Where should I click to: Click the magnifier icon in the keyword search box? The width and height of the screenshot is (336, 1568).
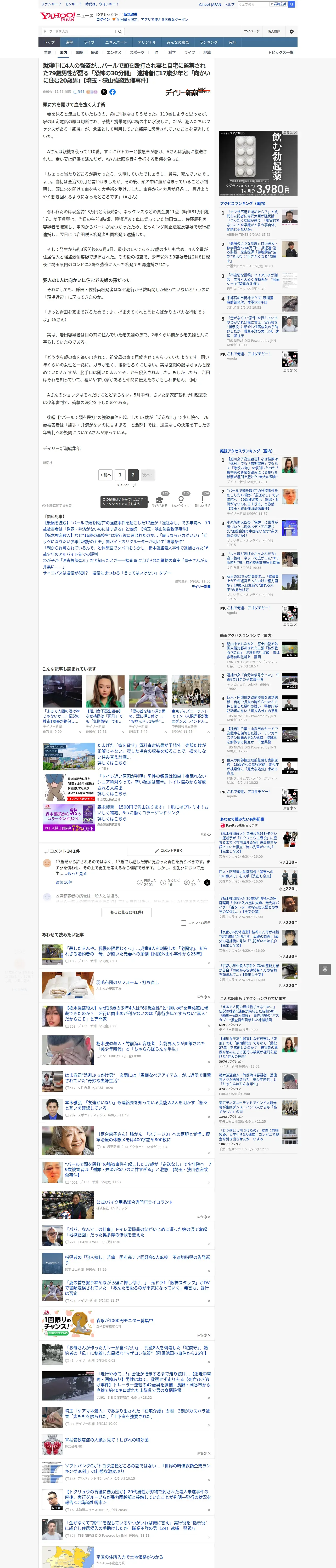(120, 32)
